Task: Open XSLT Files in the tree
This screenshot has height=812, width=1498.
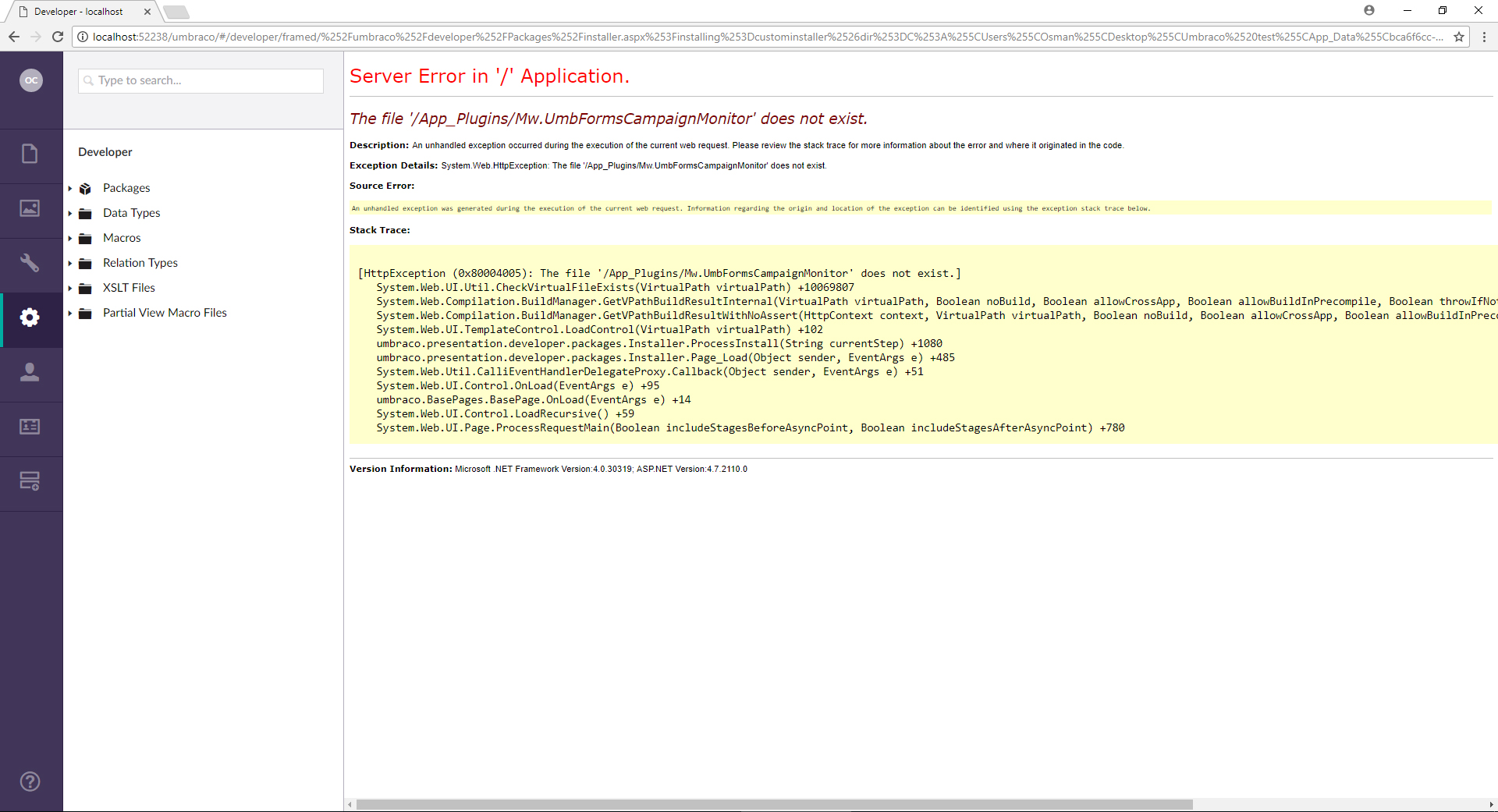Action: pyautogui.click(x=129, y=288)
